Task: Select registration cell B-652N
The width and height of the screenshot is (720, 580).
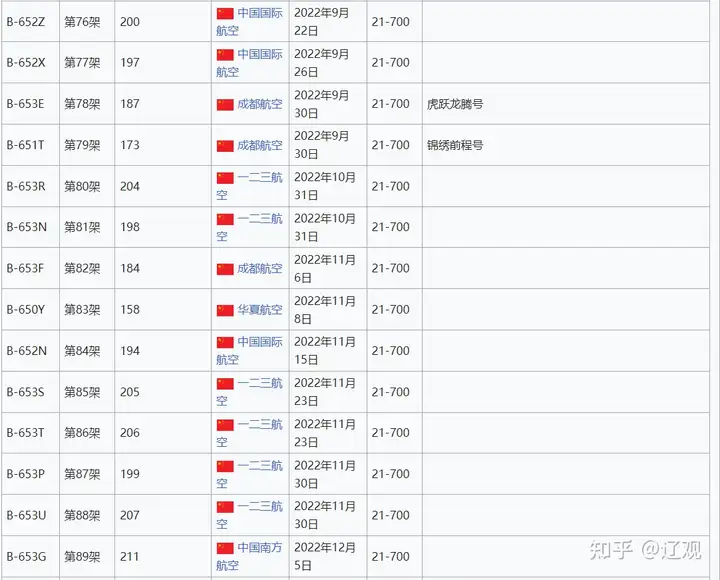Action: [30, 350]
